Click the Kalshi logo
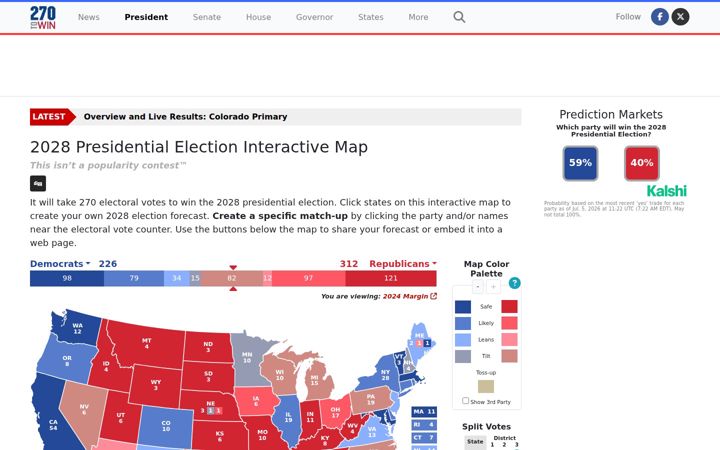Screen dimensions: 720x450 tap(666, 191)
